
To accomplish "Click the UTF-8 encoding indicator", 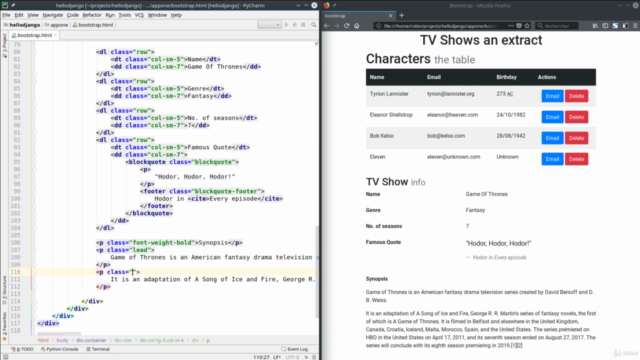I will point(292,357).
